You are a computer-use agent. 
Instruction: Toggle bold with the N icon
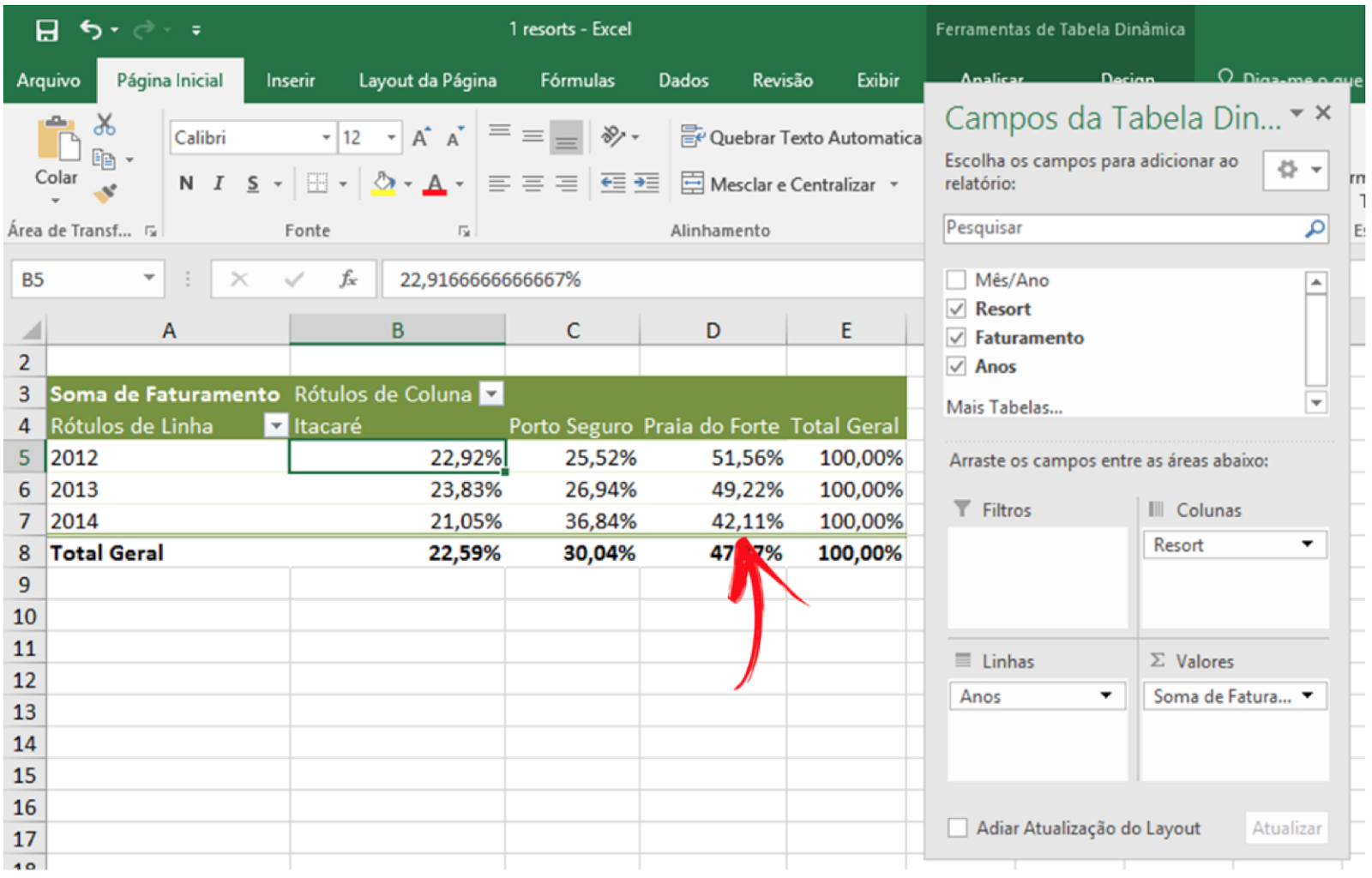pos(186,183)
